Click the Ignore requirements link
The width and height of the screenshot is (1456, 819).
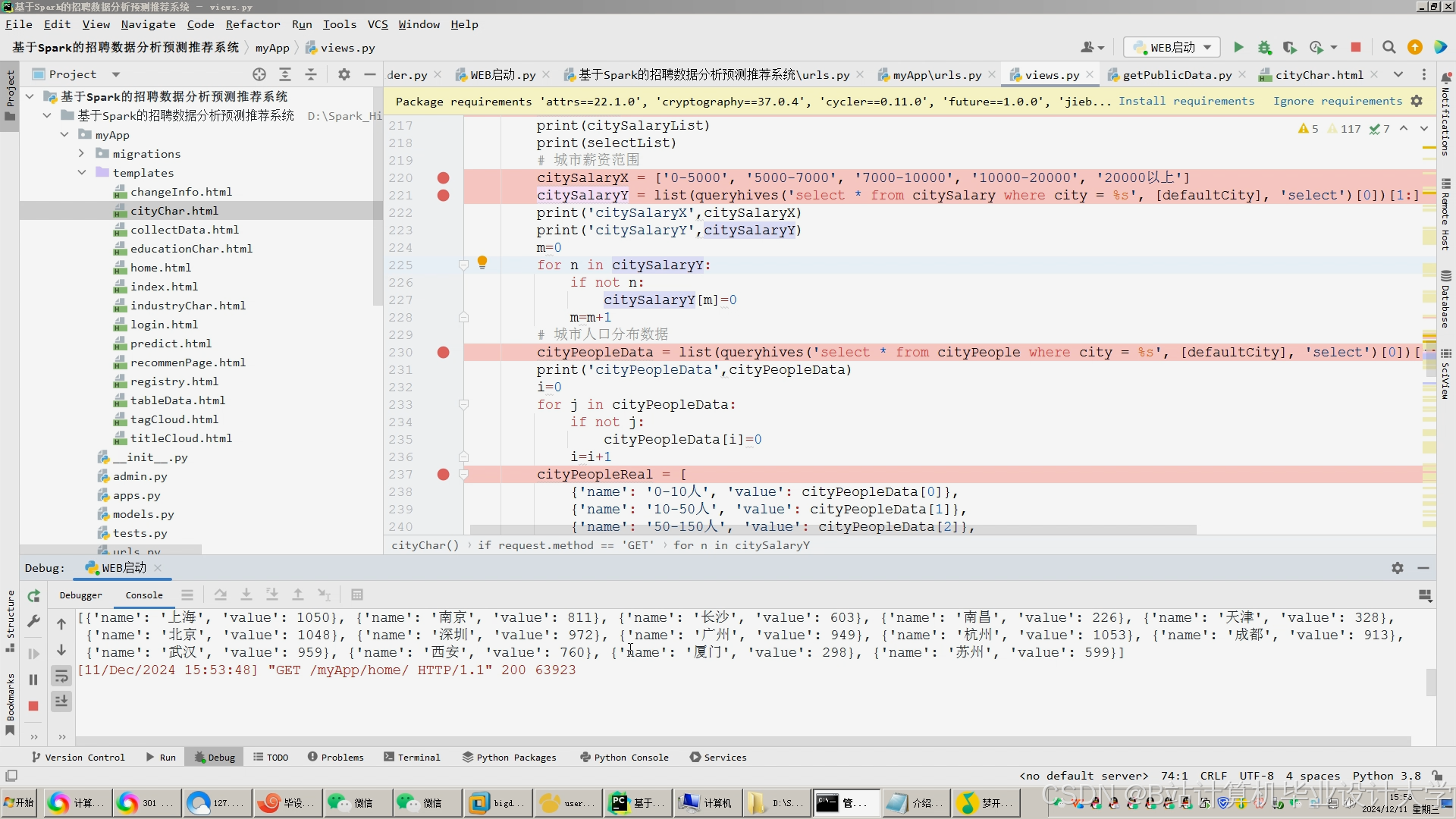(x=1336, y=101)
